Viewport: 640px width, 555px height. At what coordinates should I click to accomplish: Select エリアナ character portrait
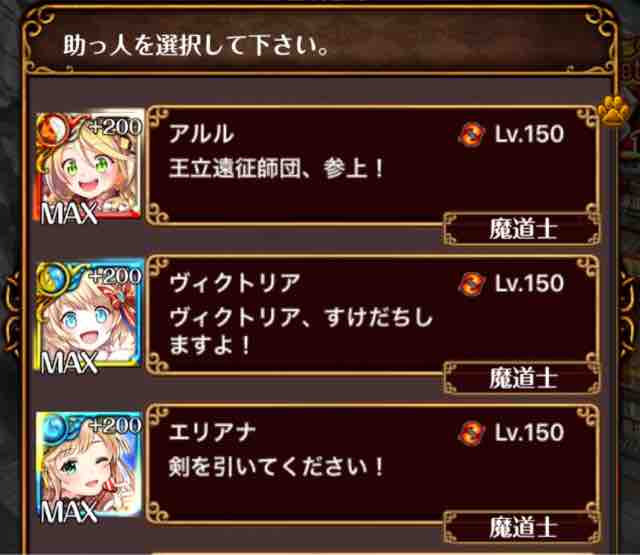click(x=89, y=466)
